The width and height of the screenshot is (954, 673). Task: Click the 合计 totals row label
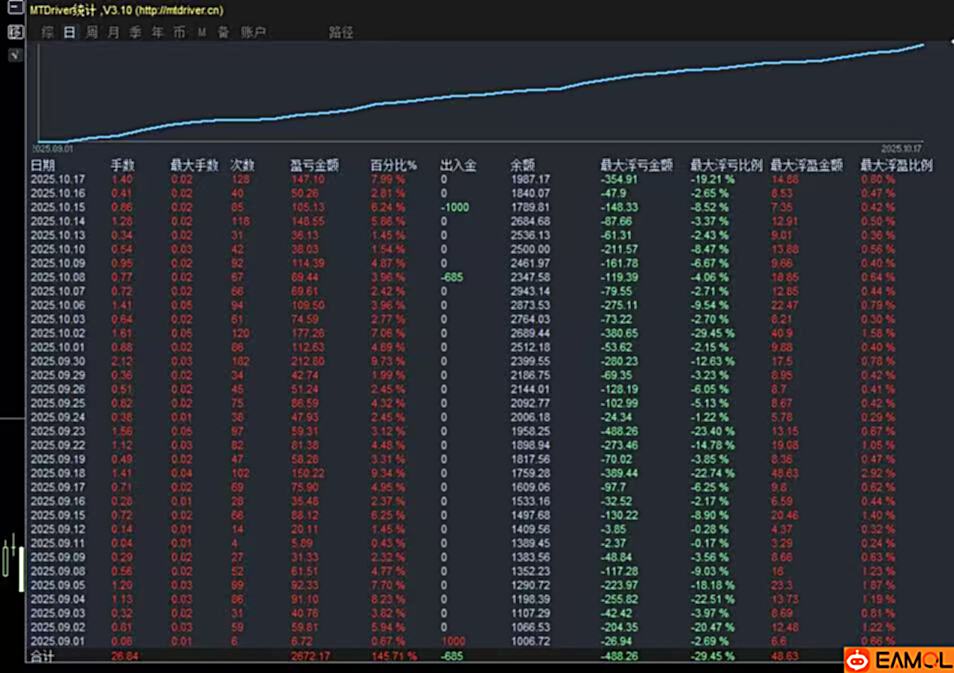tap(43, 656)
